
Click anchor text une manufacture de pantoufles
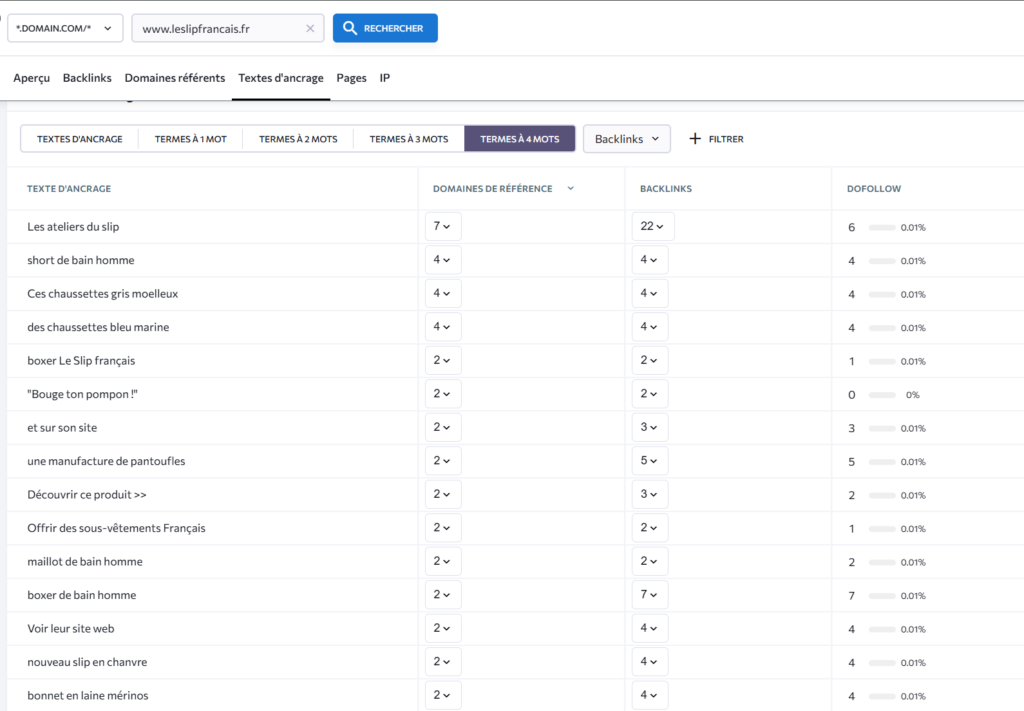(106, 461)
